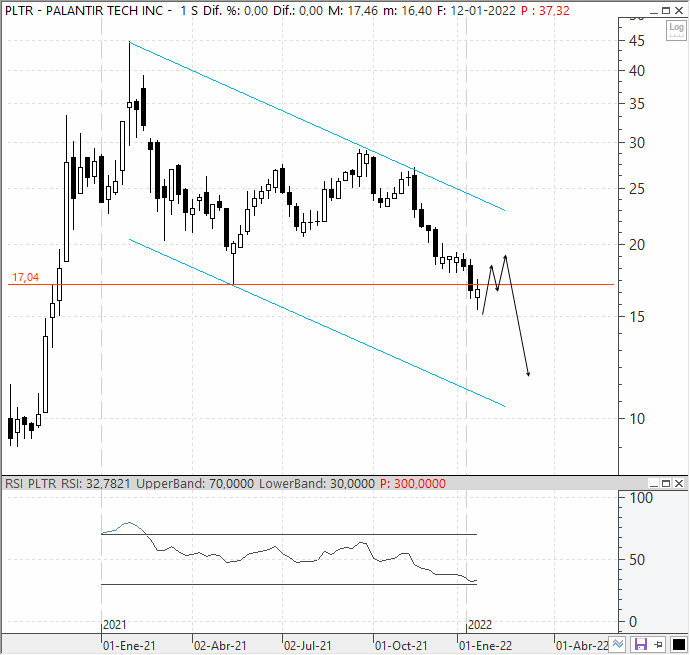
Task: Minimize the RSI indicator panel
Action: [x=654, y=484]
